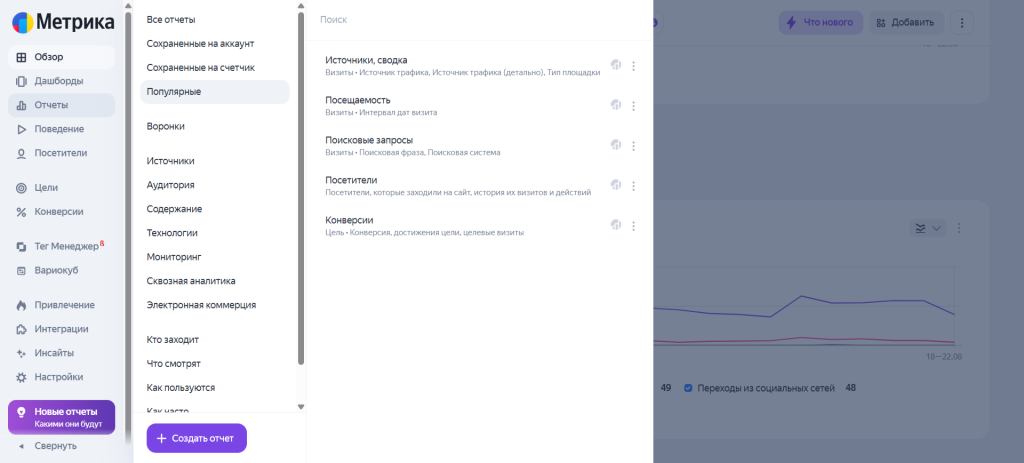Go to Конверсии in the sidebar
The width and height of the screenshot is (1024, 463).
click(58, 212)
